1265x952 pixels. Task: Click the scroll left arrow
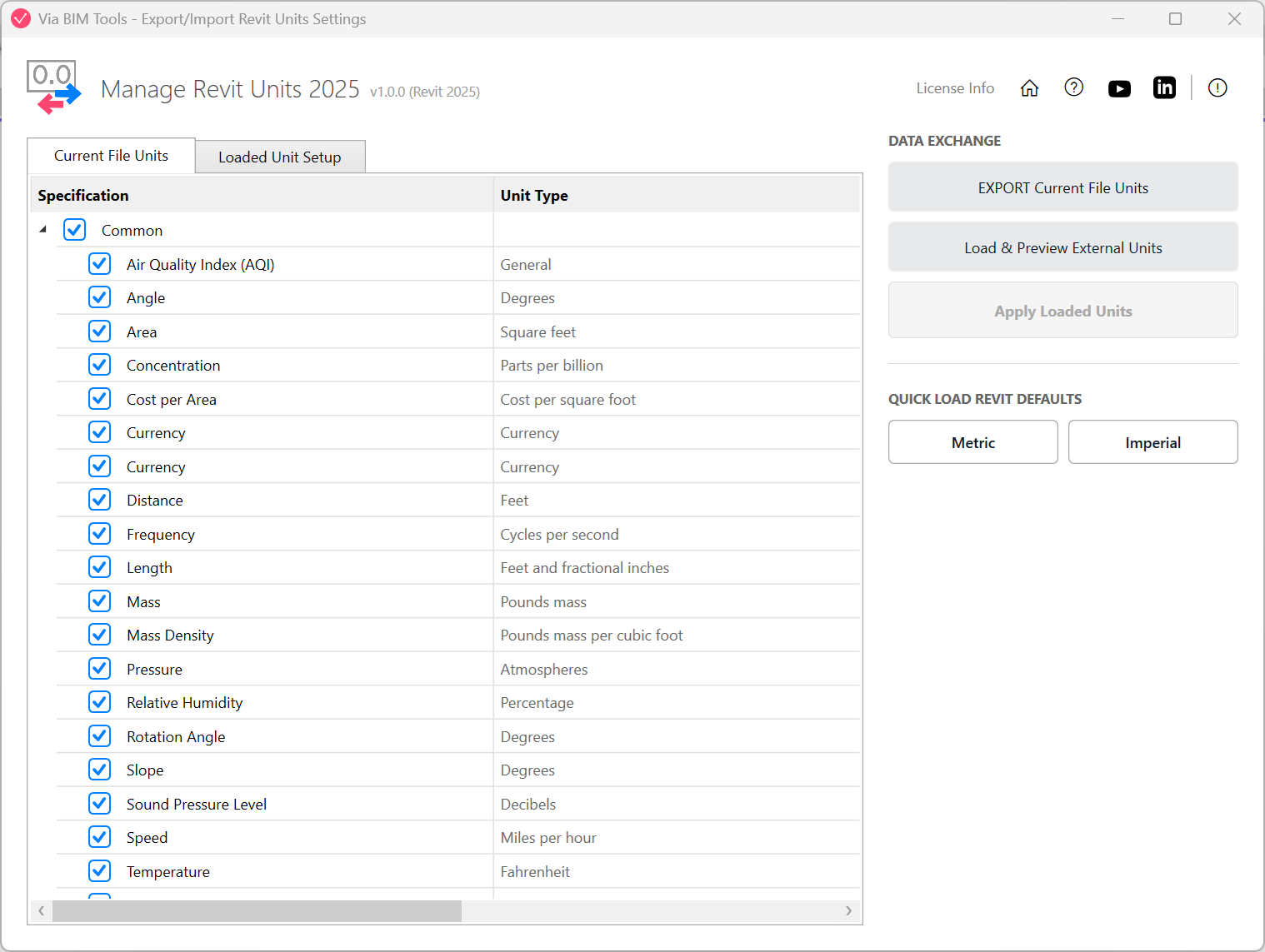click(41, 910)
